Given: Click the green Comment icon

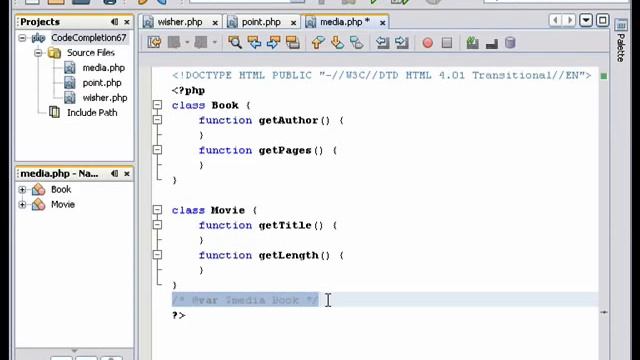Looking at the screenshot, I should (x=472, y=42).
